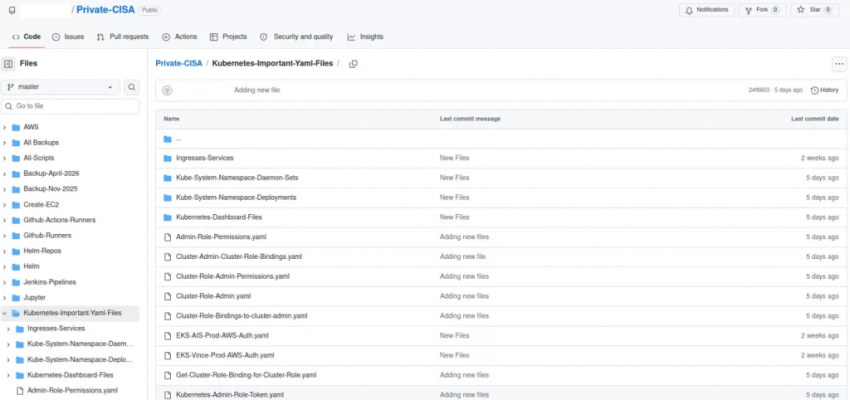Open Kubernetes-Dashboard-Files in the sidebar tree
The width and height of the screenshot is (850, 400).
pyautogui.click(x=70, y=375)
